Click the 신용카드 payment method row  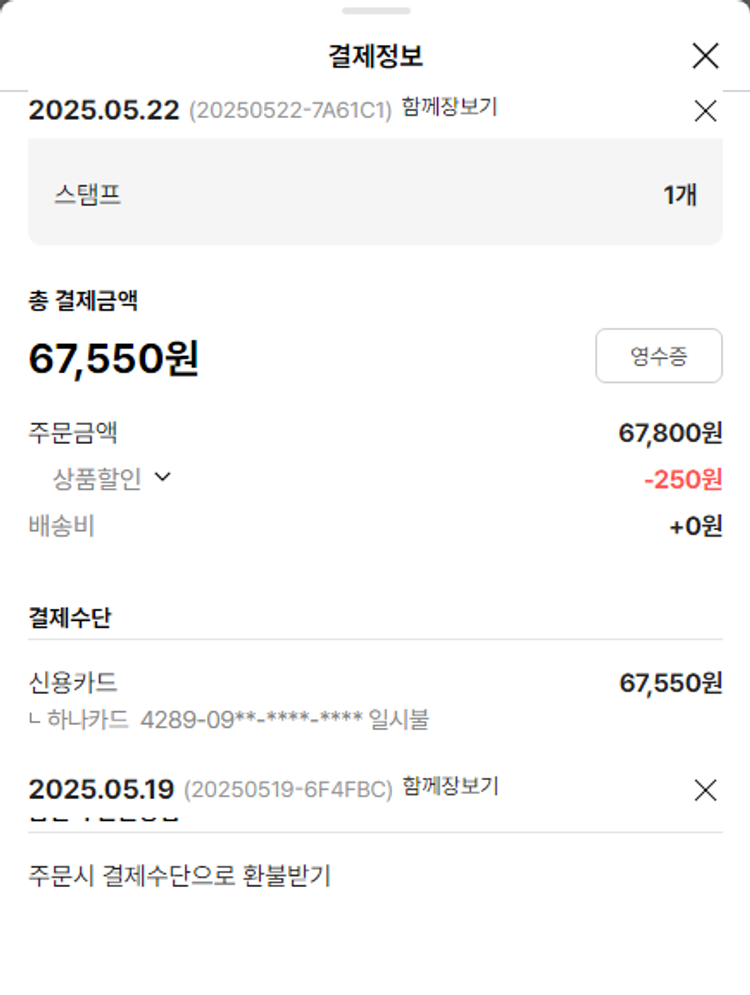pyautogui.click(x=74, y=683)
